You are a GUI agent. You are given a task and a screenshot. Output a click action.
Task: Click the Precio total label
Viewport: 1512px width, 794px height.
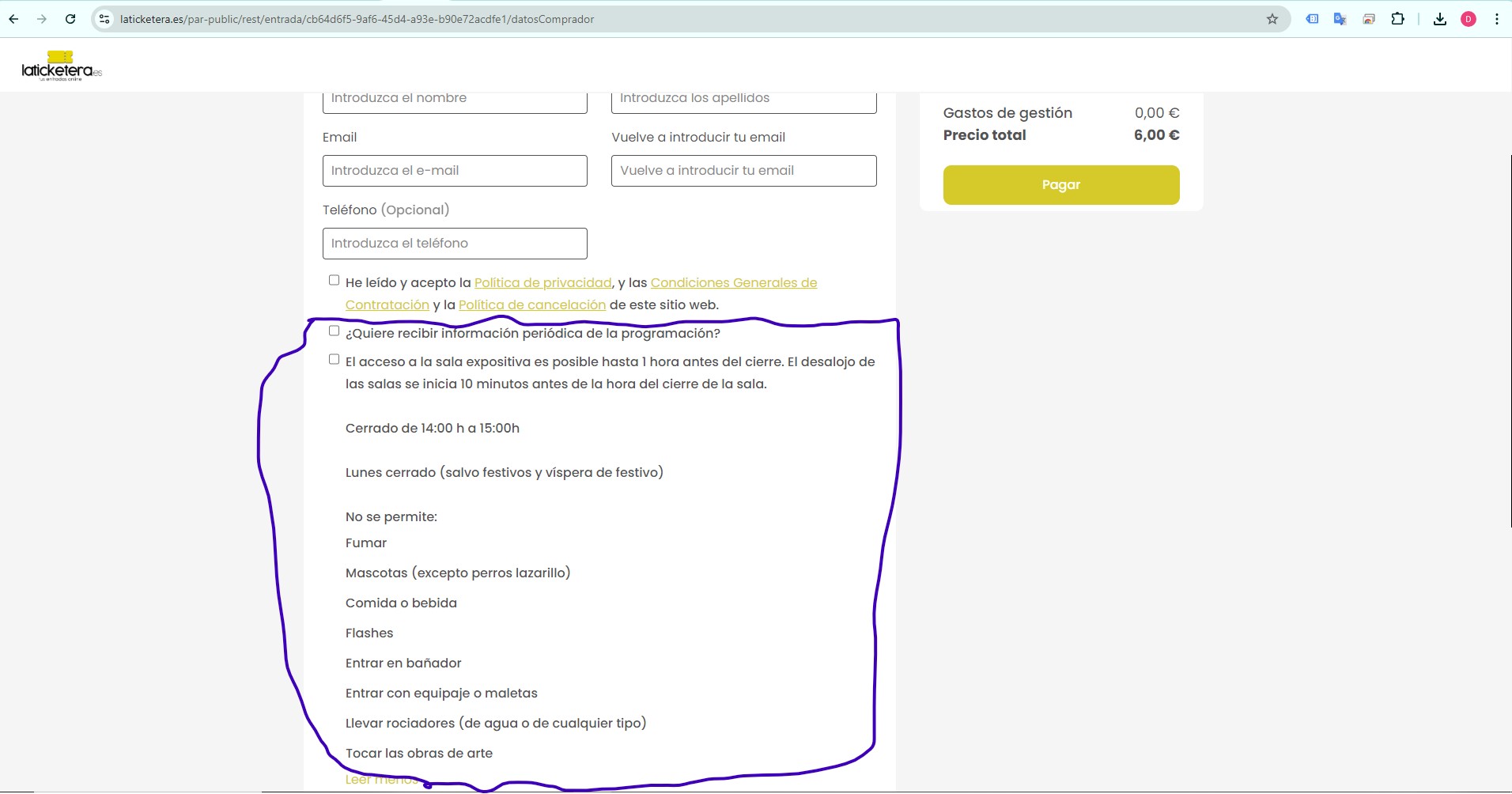(985, 135)
